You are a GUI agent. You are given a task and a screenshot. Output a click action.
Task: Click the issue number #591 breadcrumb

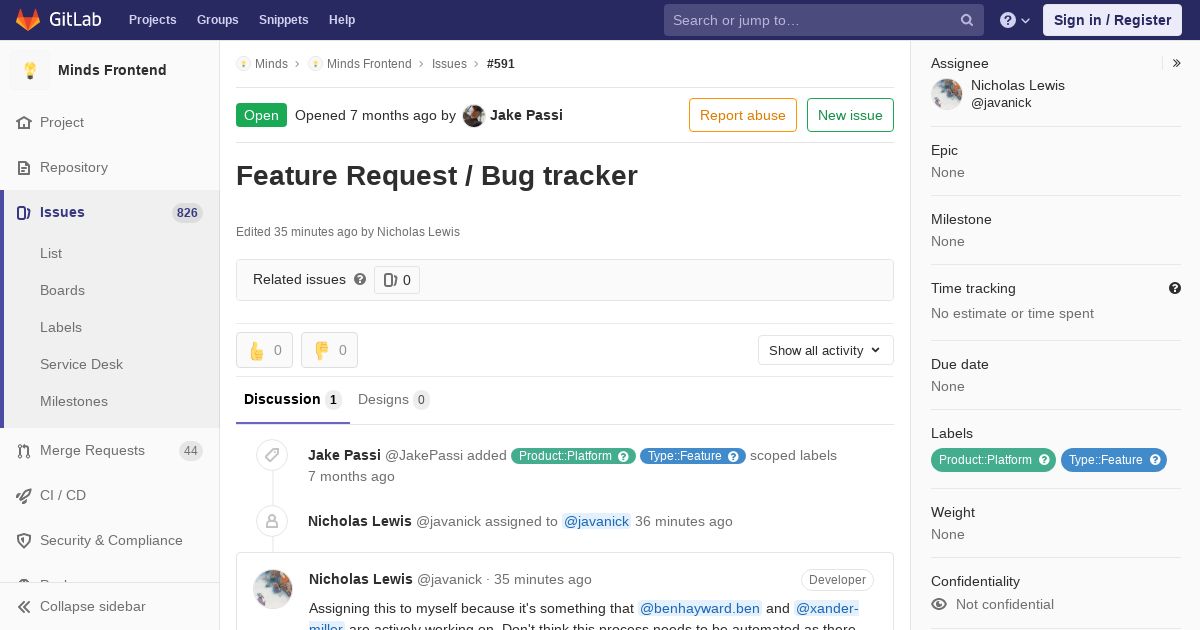501,64
